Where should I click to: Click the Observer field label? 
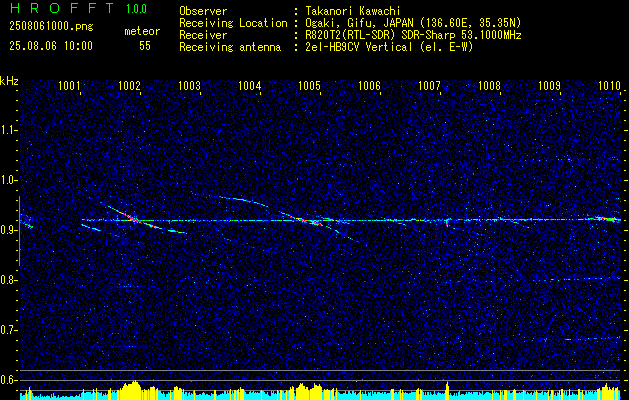click(203, 11)
